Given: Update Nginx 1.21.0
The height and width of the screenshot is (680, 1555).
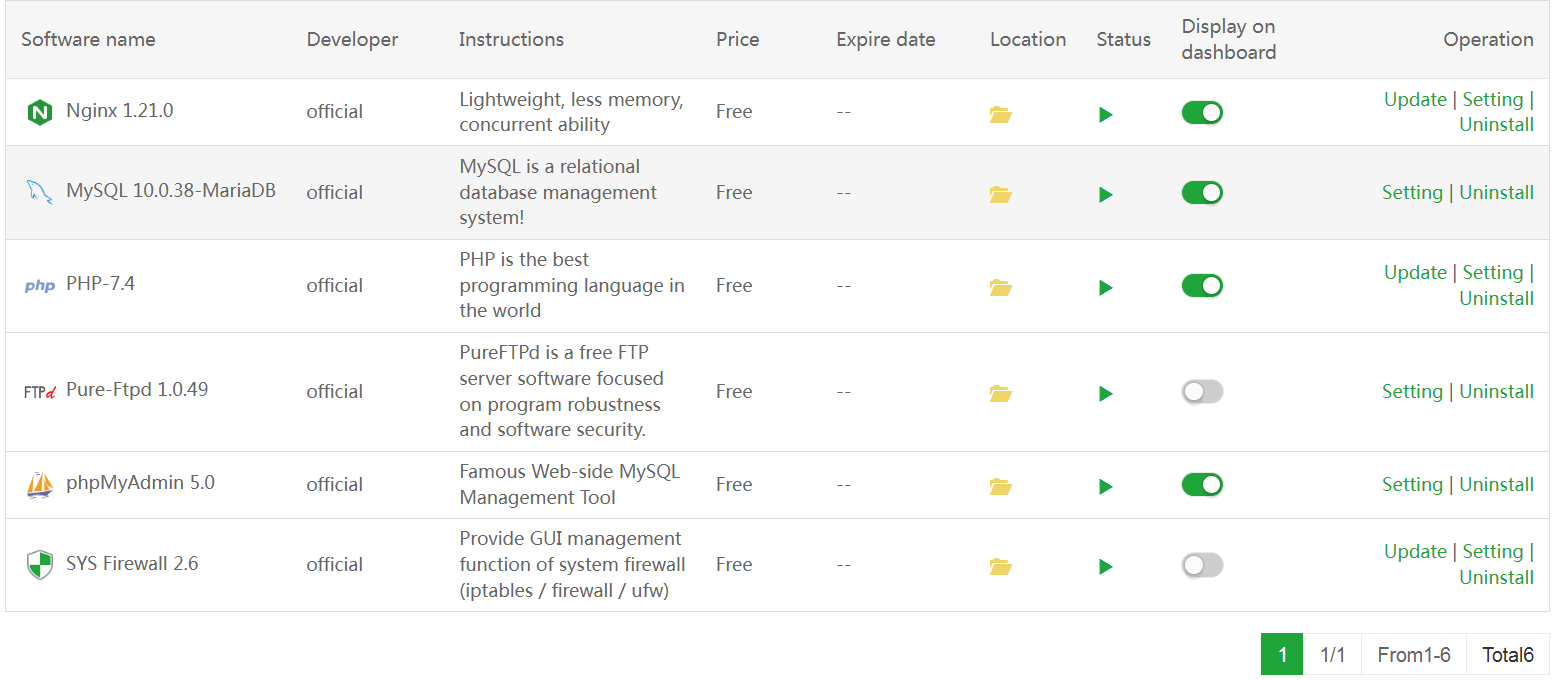Looking at the screenshot, I should coord(1414,99).
